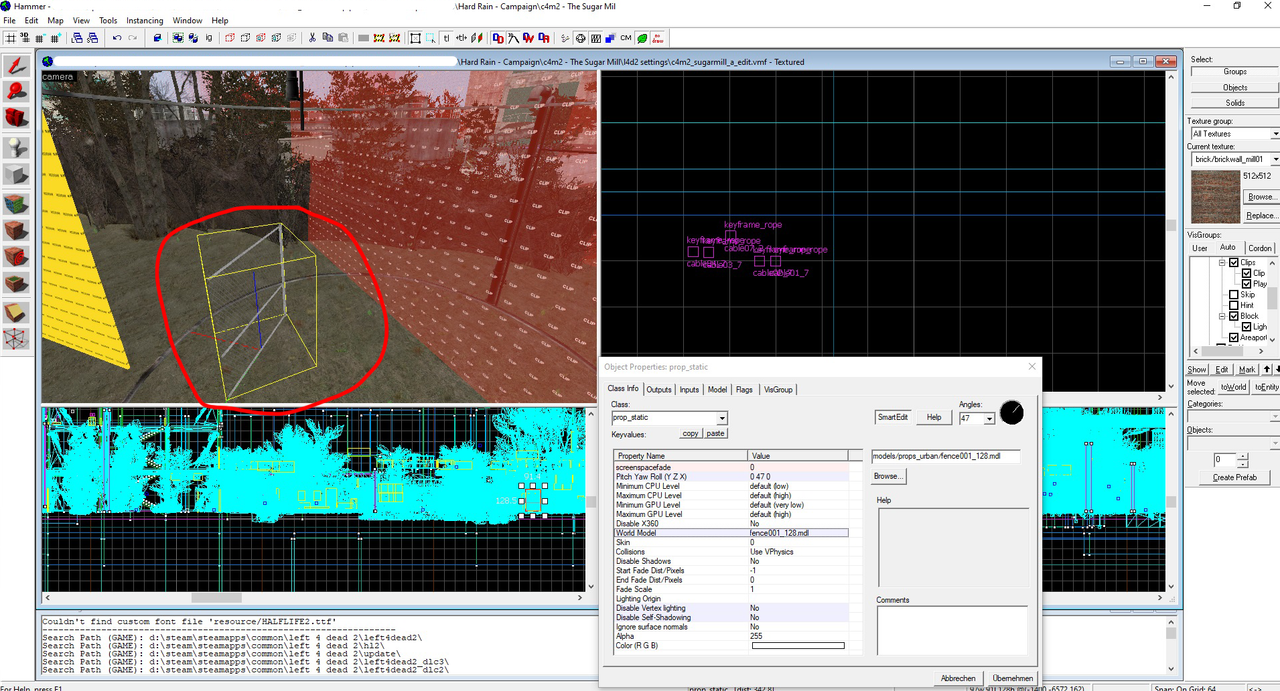The width and height of the screenshot is (1280, 691).
Task: Toggle selection bounding box icon
Action: pyautogui.click(x=415, y=38)
